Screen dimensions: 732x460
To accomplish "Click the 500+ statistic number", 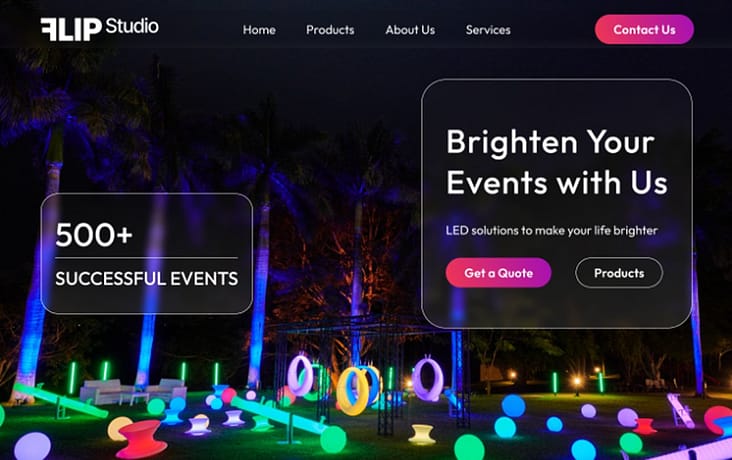I will tap(94, 234).
